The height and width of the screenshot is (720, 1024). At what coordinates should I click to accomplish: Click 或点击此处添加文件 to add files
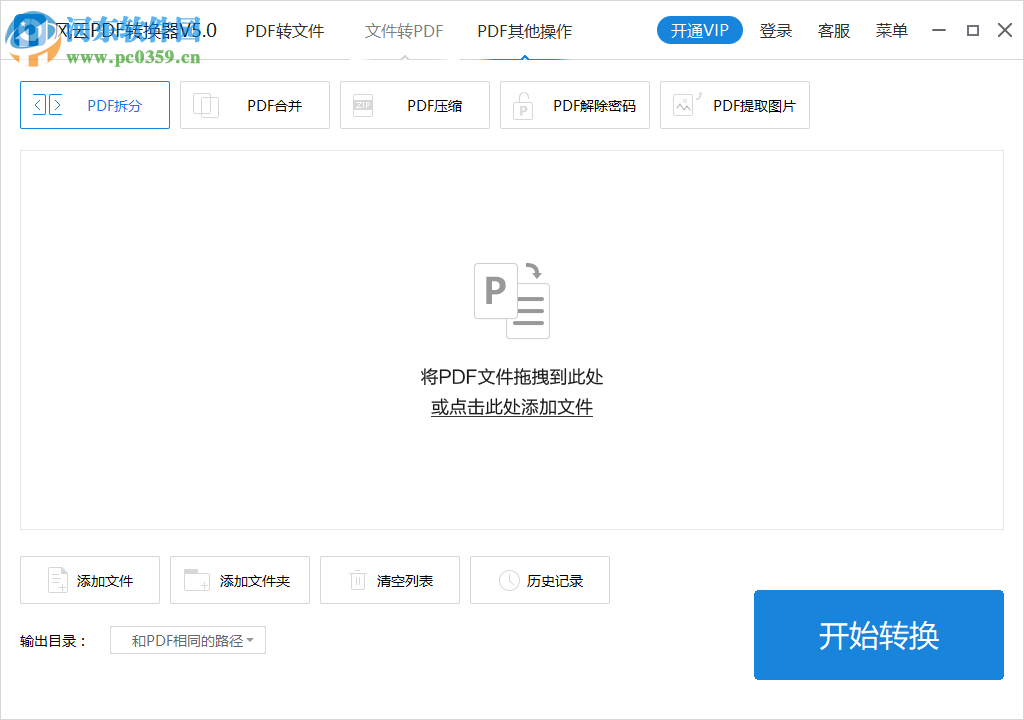pos(511,407)
